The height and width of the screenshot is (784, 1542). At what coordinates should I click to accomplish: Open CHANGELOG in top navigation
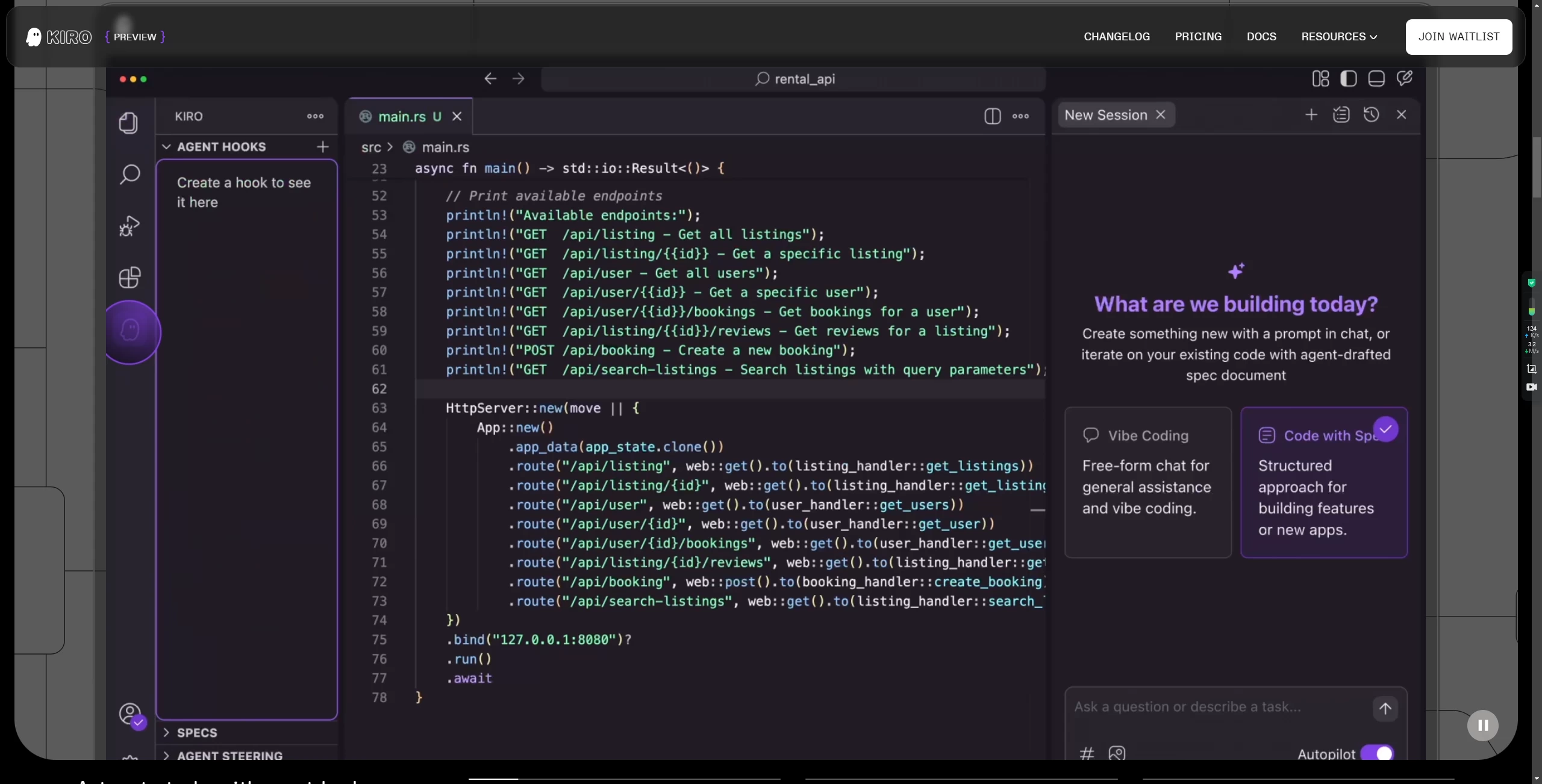click(1117, 37)
